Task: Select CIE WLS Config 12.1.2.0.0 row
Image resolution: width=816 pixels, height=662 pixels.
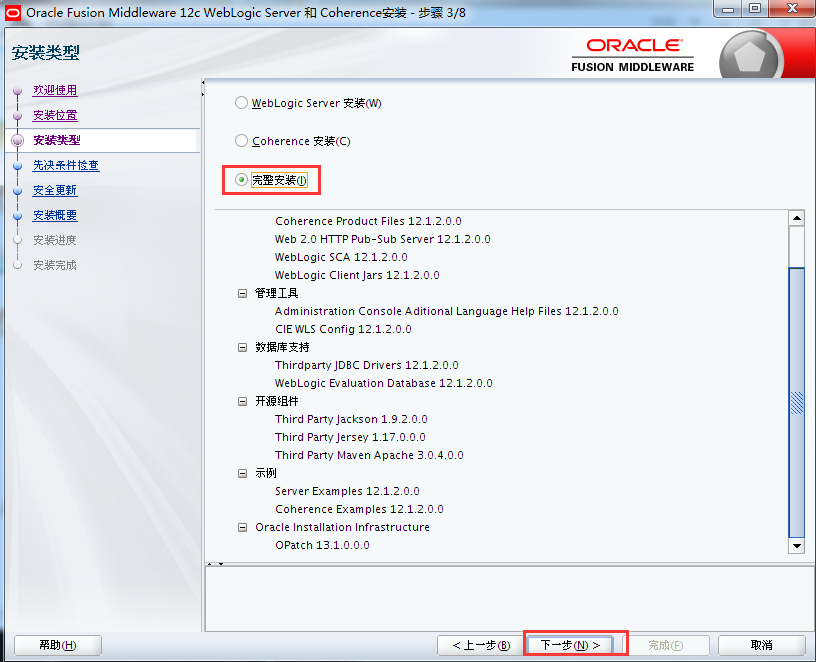Action: click(343, 329)
